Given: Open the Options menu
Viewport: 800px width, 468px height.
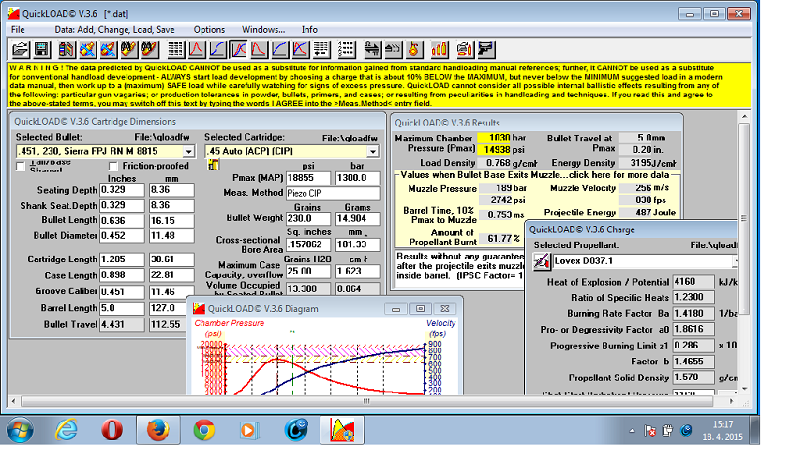Looking at the screenshot, I should 209,30.
